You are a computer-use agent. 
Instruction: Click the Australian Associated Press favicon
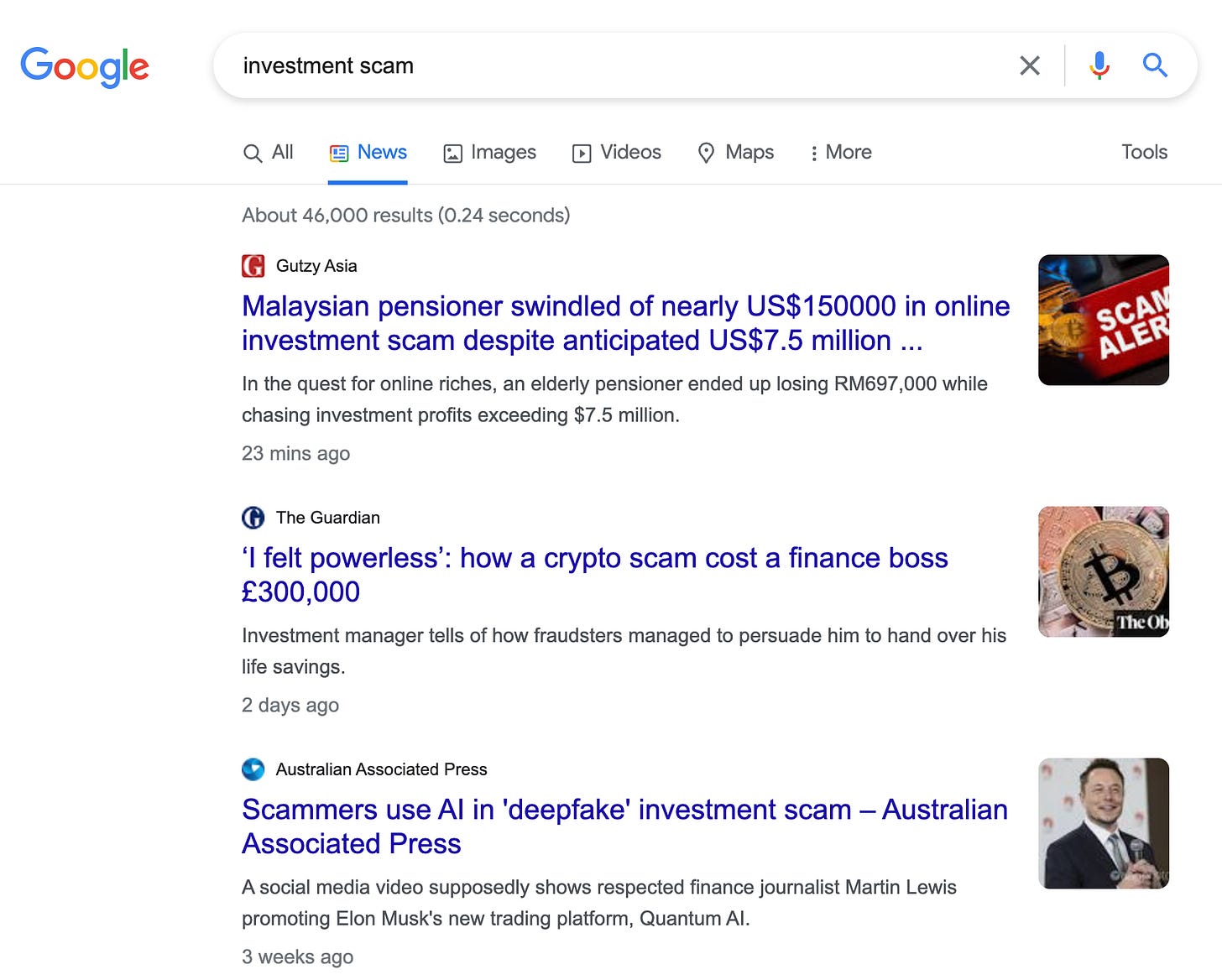[x=253, y=769]
